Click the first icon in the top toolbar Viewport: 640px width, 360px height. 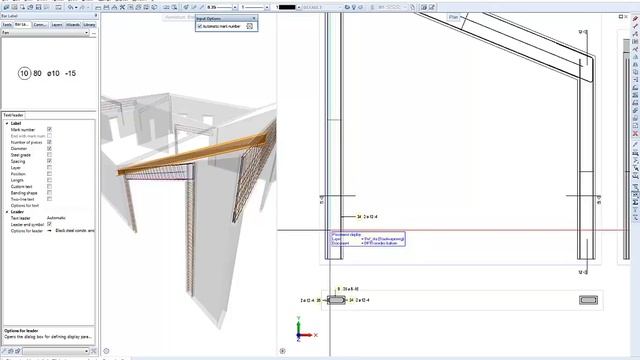point(6,7)
